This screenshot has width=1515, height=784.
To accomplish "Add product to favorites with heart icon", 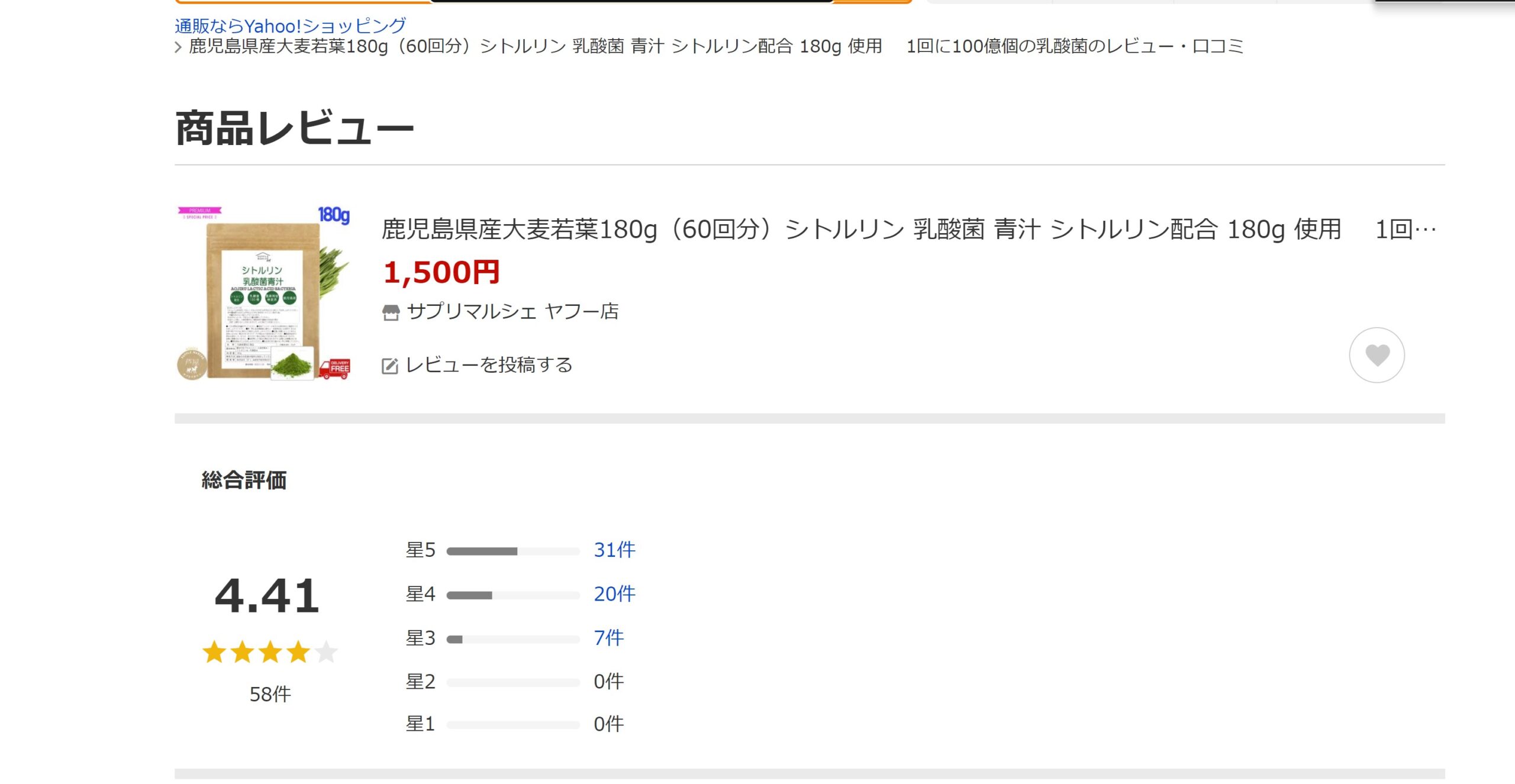I will [1377, 355].
